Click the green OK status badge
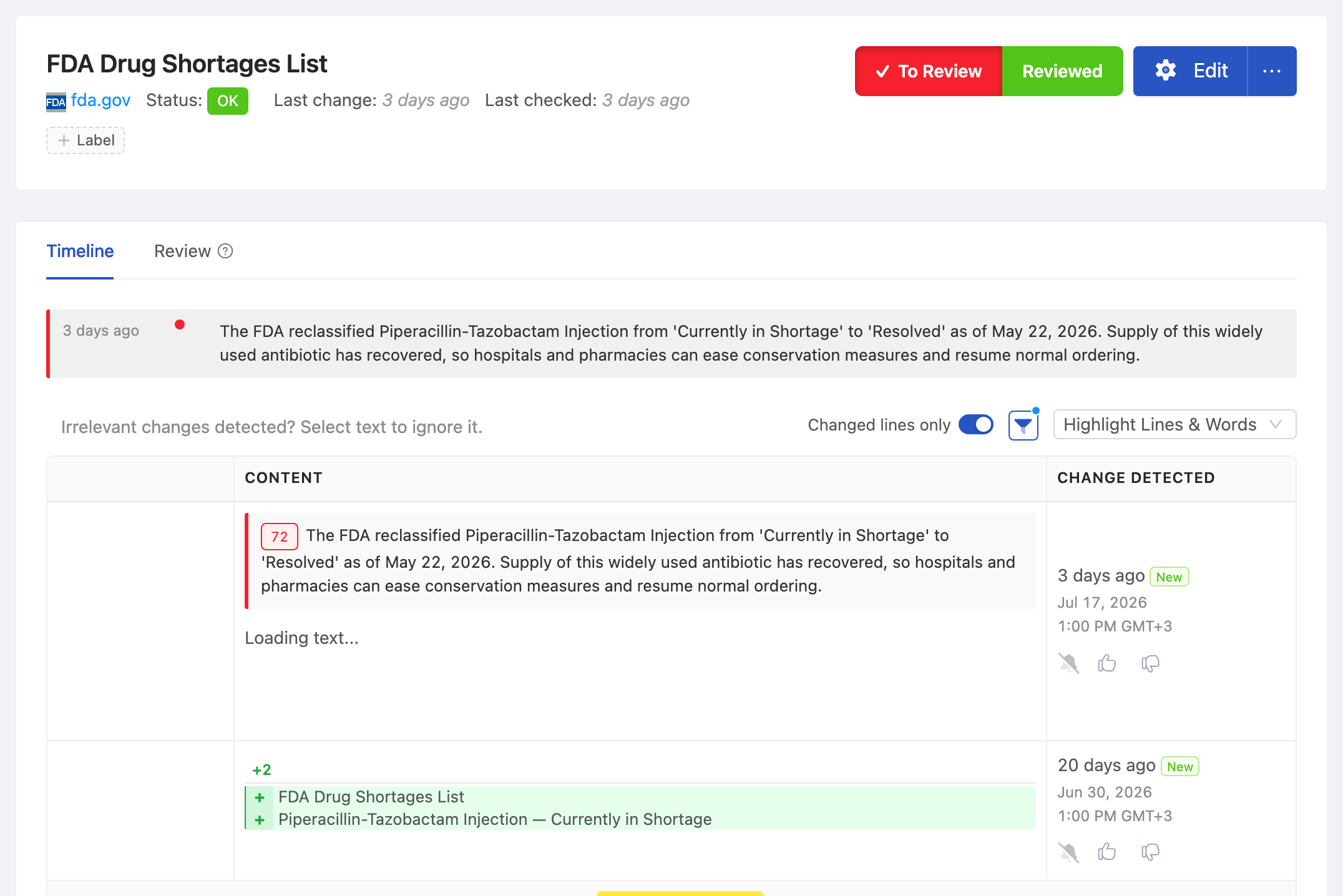The width and height of the screenshot is (1343, 896). pos(228,101)
